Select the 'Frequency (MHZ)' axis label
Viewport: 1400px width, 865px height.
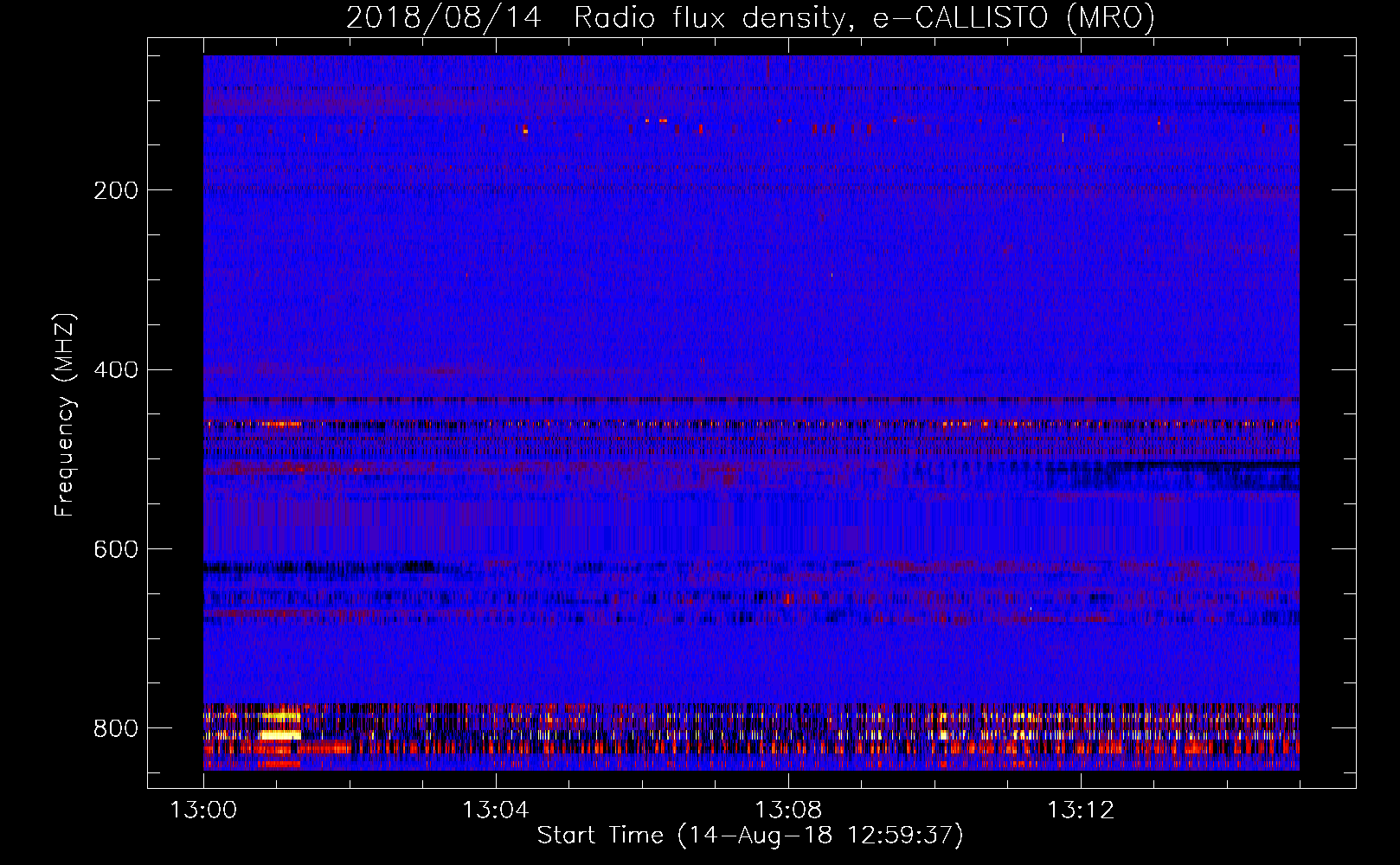[x=65, y=415]
